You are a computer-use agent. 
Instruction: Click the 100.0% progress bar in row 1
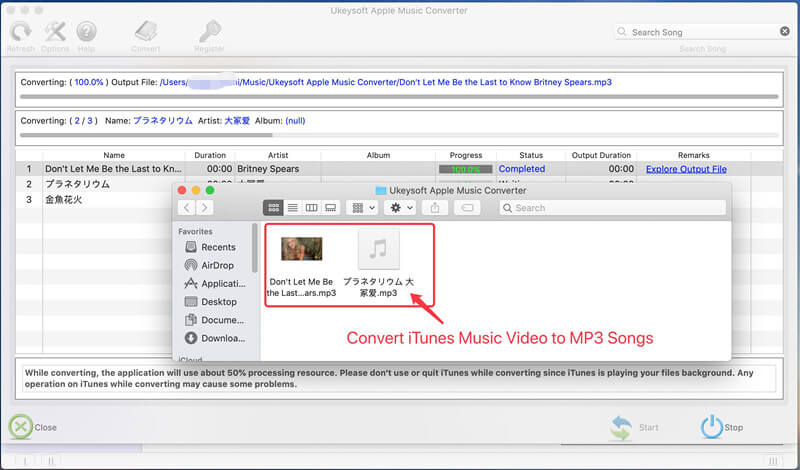coord(465,169)
